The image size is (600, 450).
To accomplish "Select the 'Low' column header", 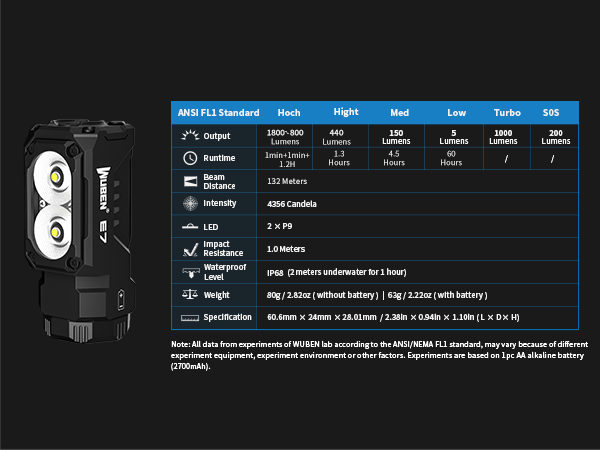I will click(457, 112).
